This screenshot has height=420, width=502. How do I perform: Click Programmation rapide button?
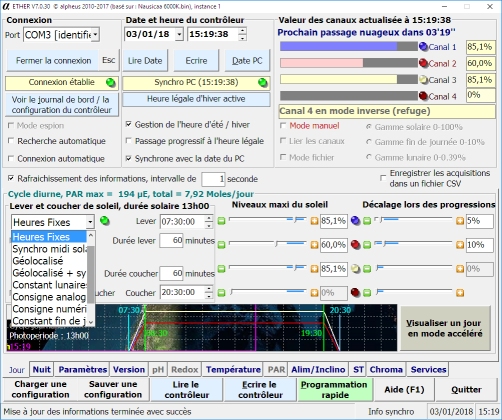tap(335, 389)
